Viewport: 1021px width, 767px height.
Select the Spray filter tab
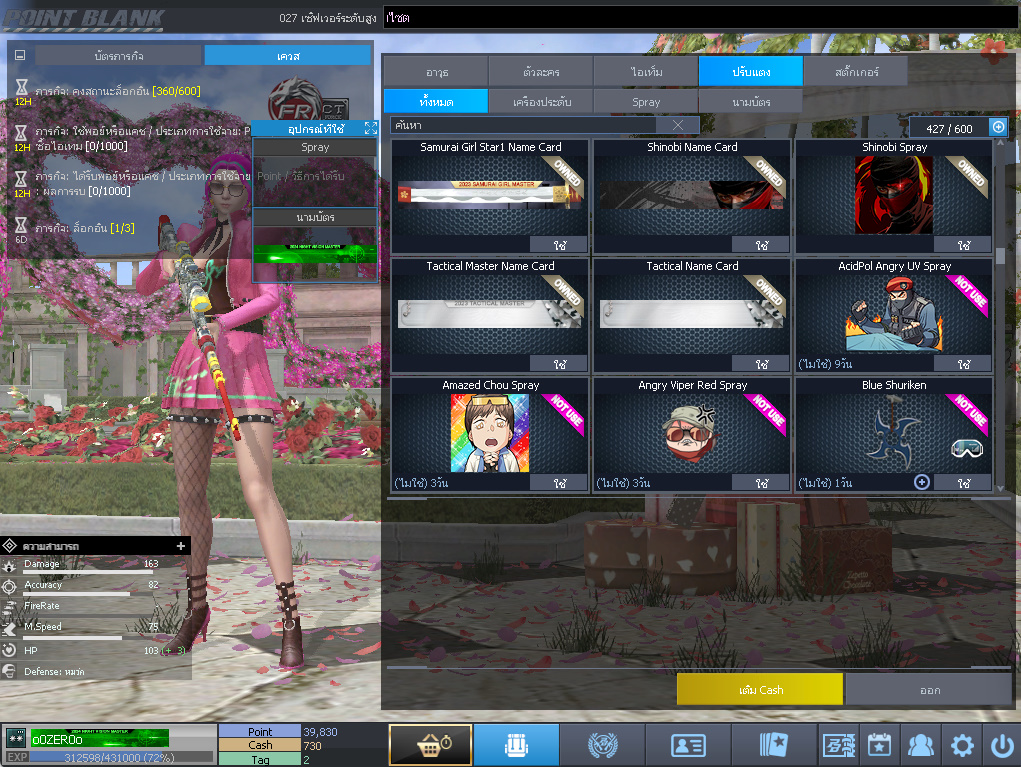coord(646,102)
